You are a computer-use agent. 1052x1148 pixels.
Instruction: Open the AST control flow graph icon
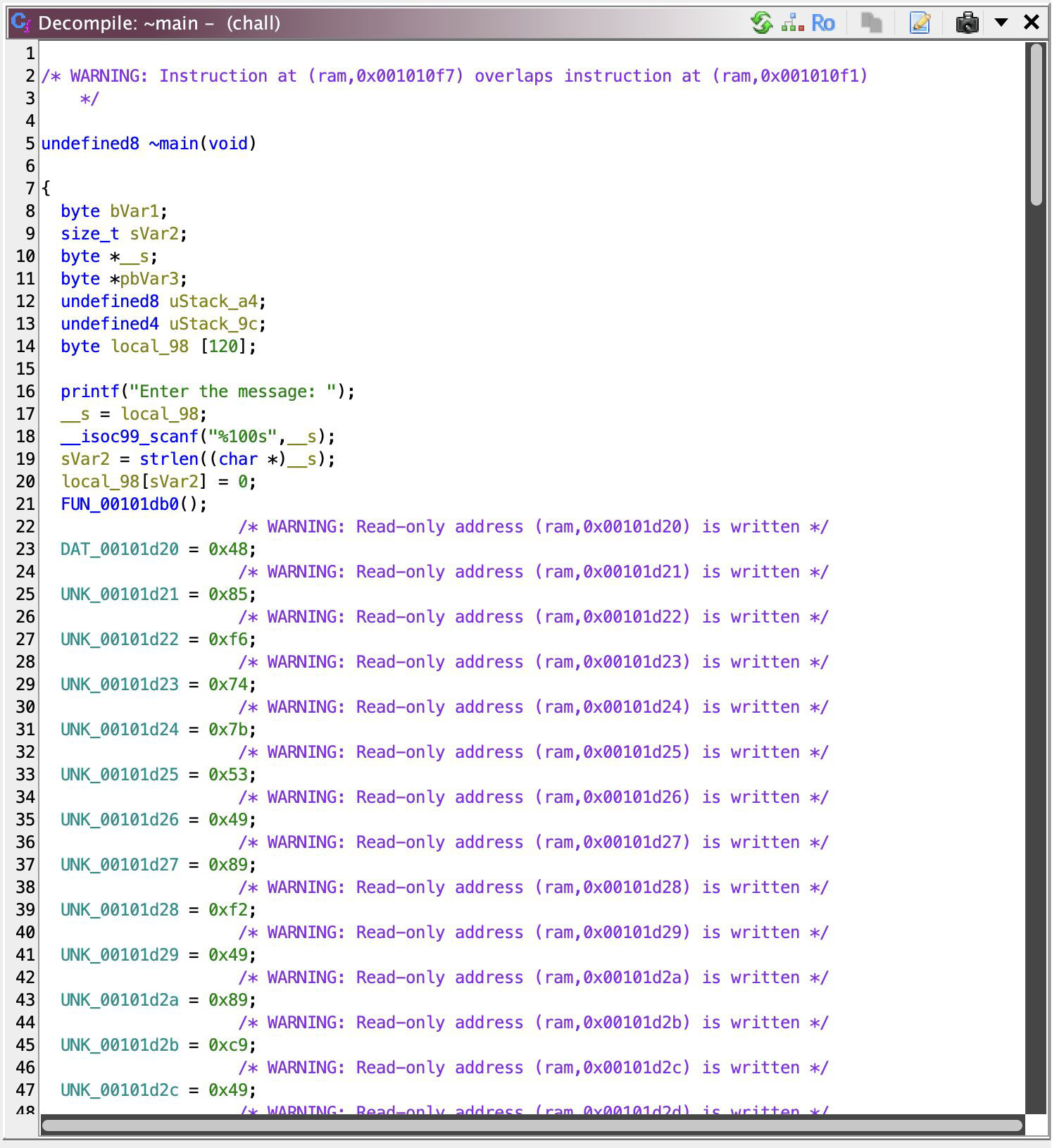point(792,23)
